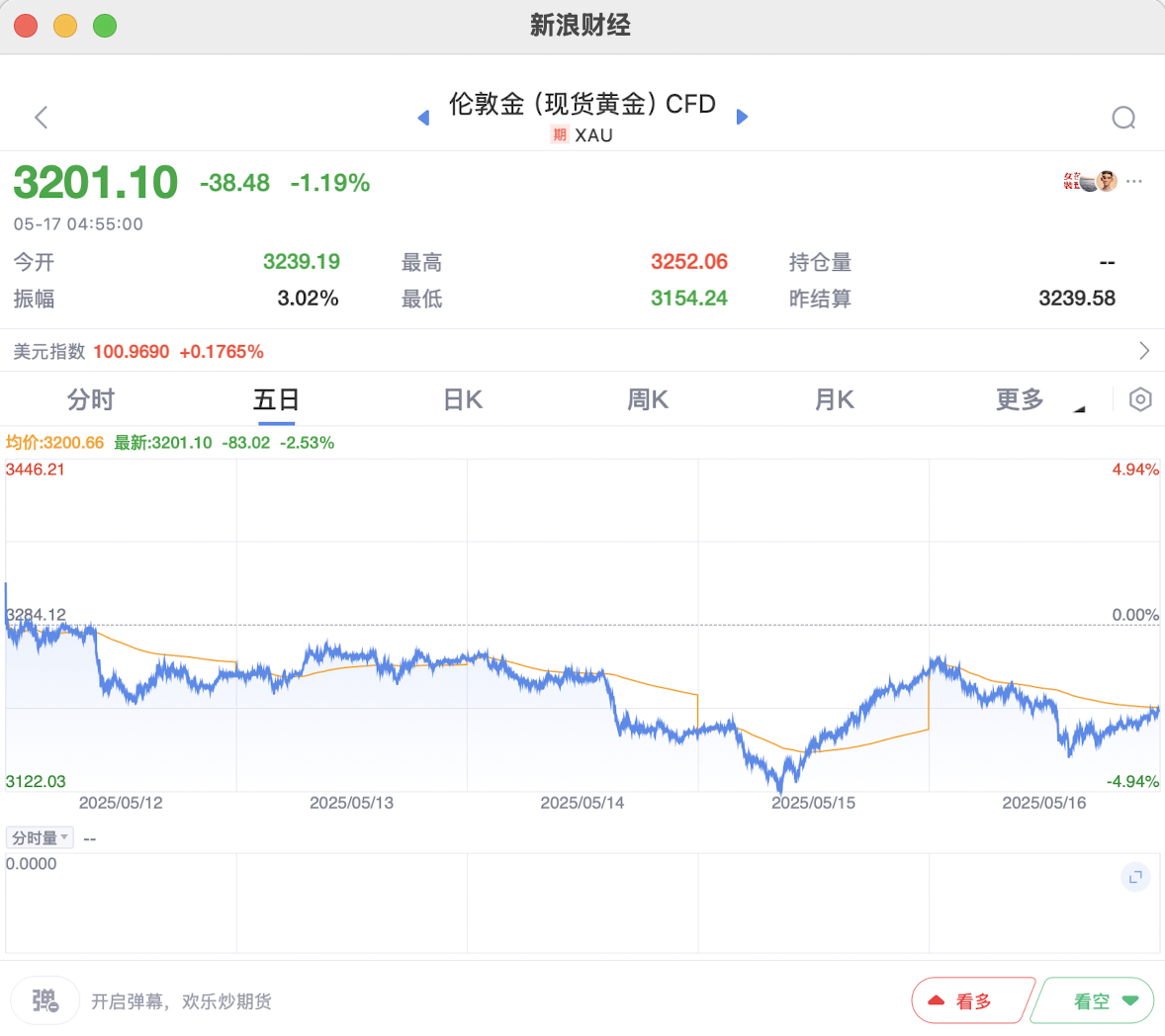
Task: Click the percent change -1.19%
Action: (x=330, y=183)
